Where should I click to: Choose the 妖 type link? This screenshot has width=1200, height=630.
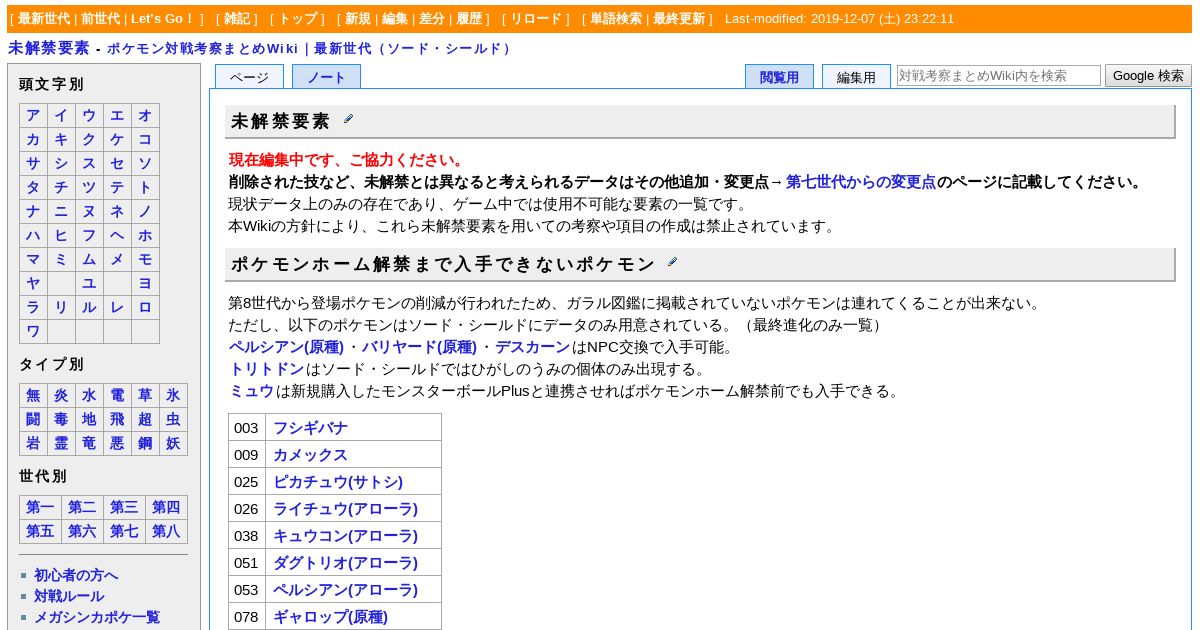tap(173, 443)
